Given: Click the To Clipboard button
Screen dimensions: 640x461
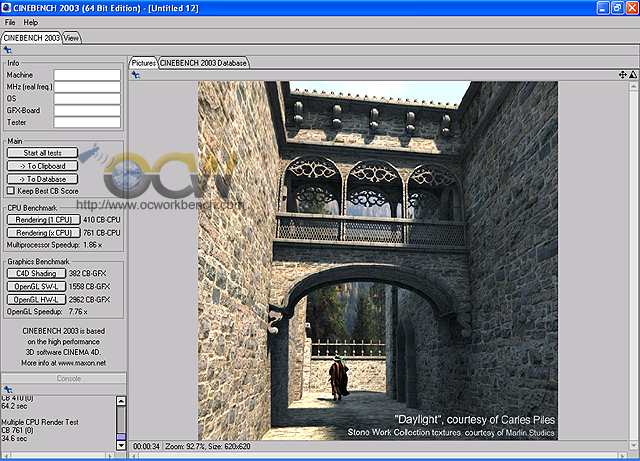Looking at the screenshot, I should click(x=42, y=166).
